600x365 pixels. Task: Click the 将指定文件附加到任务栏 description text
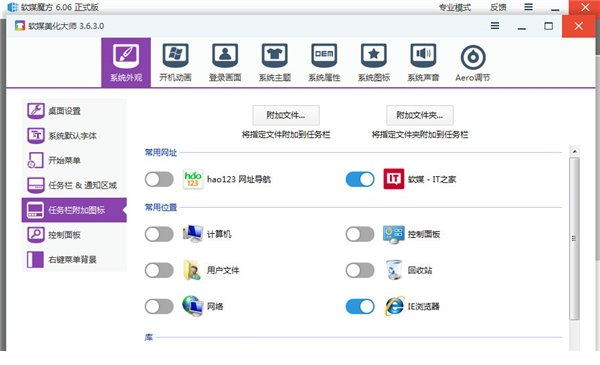click(286, 135)
